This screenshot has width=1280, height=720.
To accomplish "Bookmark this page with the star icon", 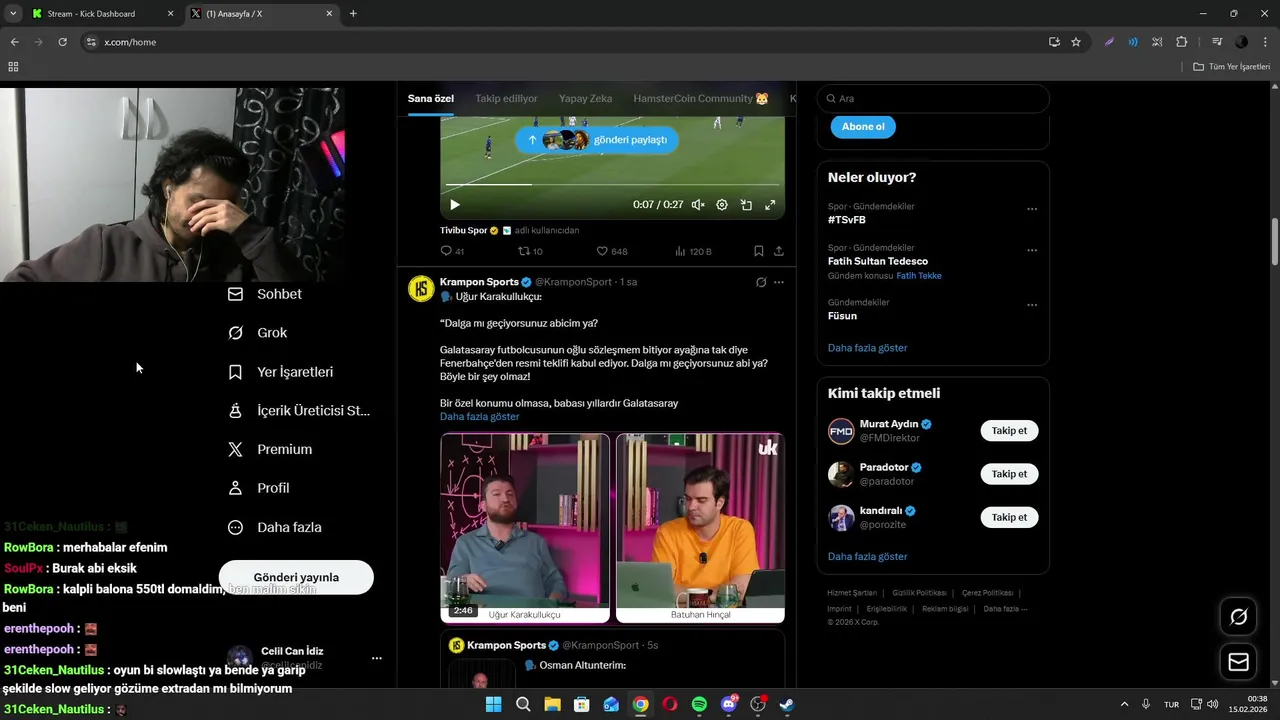I will click(1076, 42).
